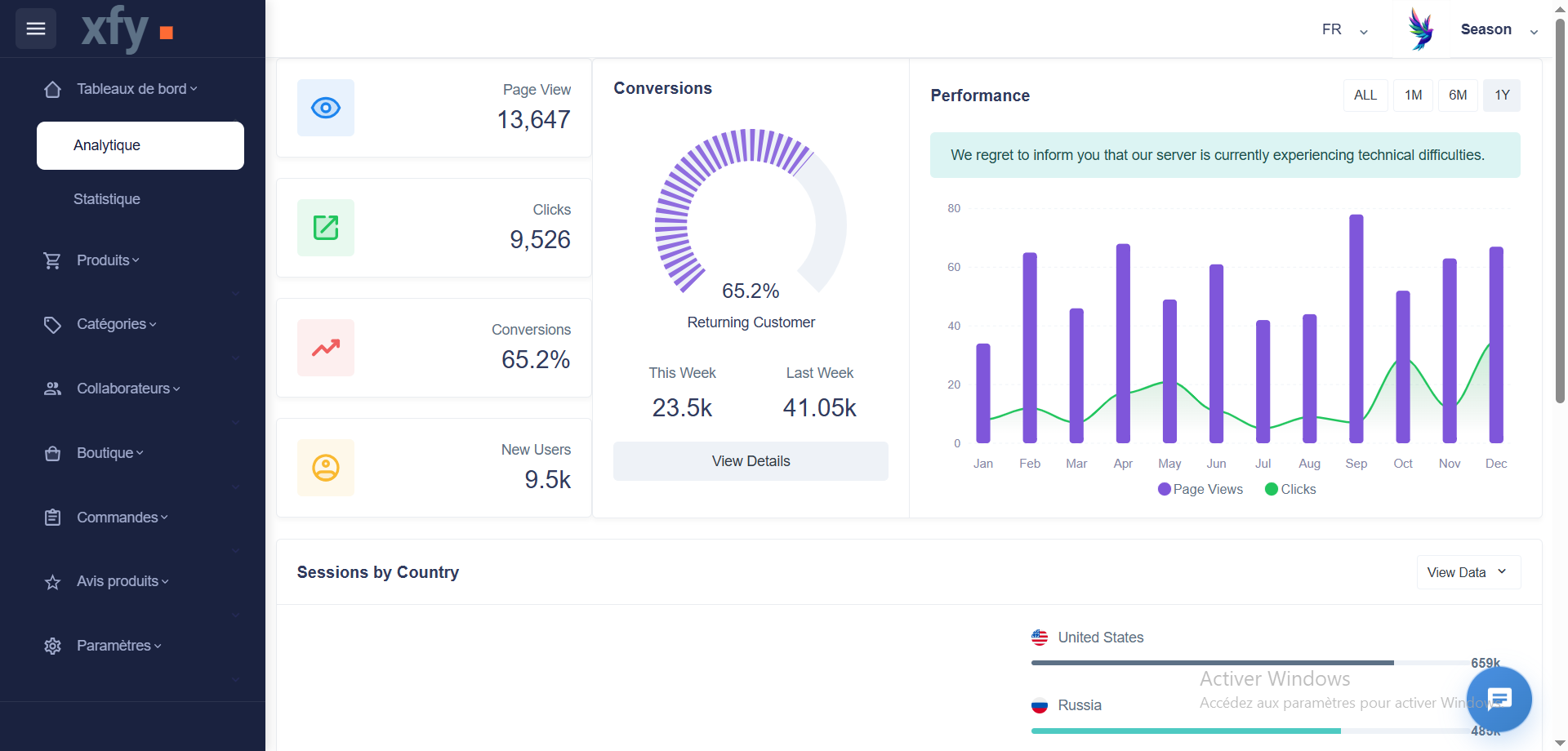Select the Analytique menu item
1568x751 pixels.
pos(140,145)
